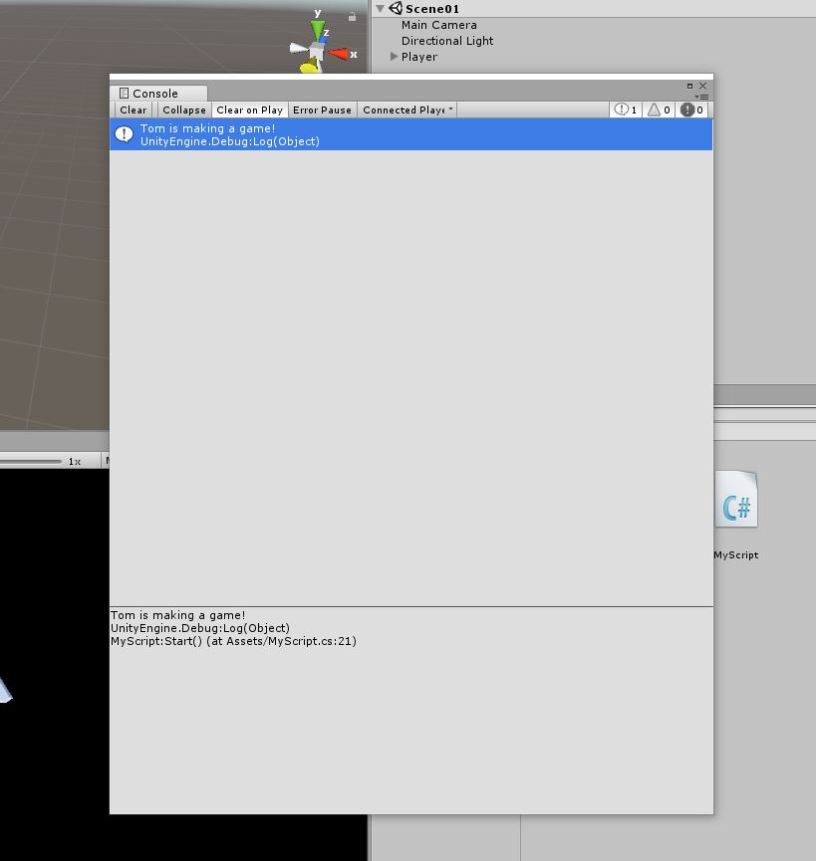The image size is (816, 861).
Task: Click the Game view scale slider
Action: [30, 461]
